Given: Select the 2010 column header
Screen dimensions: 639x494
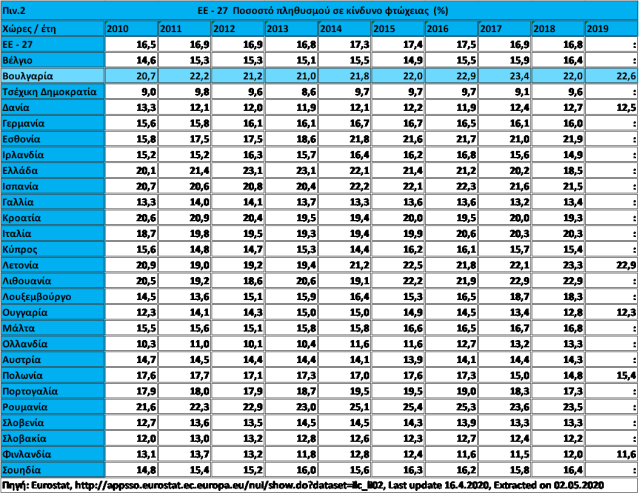Looking at the screenshot, I should [130, 30].
